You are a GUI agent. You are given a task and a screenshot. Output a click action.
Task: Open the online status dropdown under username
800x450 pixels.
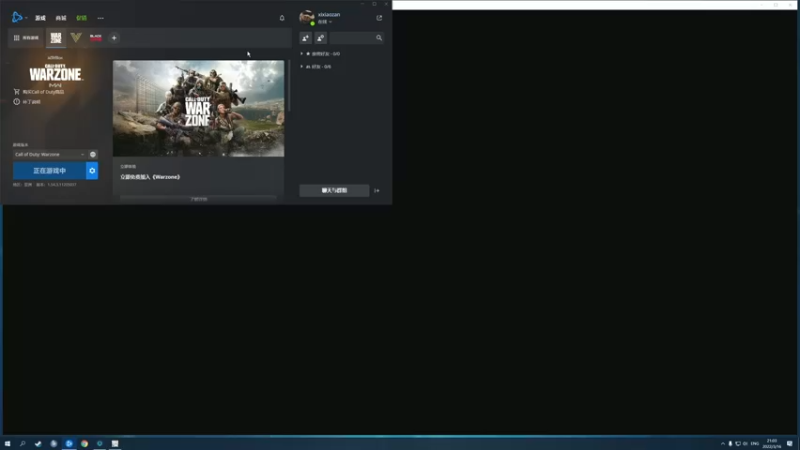coord(325,22)
